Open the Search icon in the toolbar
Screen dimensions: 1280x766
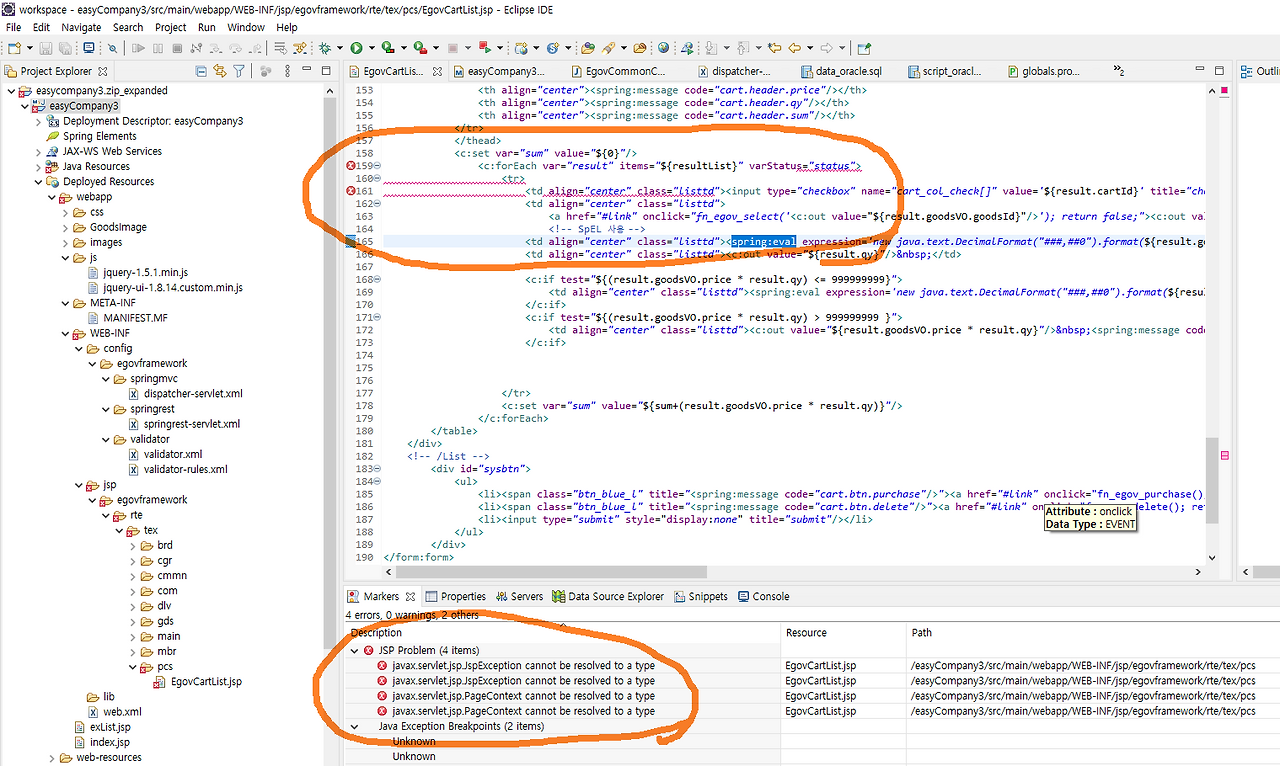tap(113, 47)
